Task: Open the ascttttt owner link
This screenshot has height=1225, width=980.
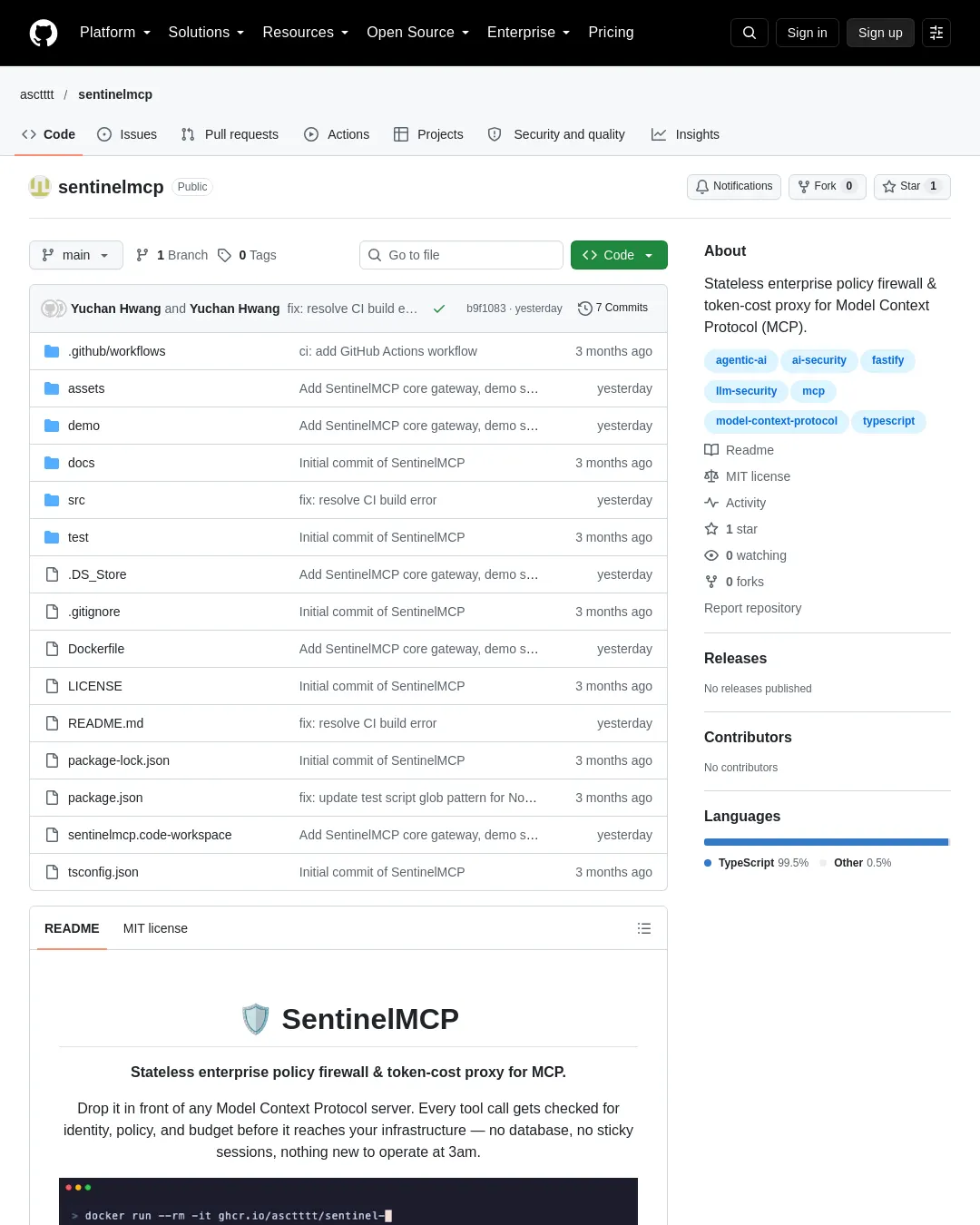Action: [37, 94]
